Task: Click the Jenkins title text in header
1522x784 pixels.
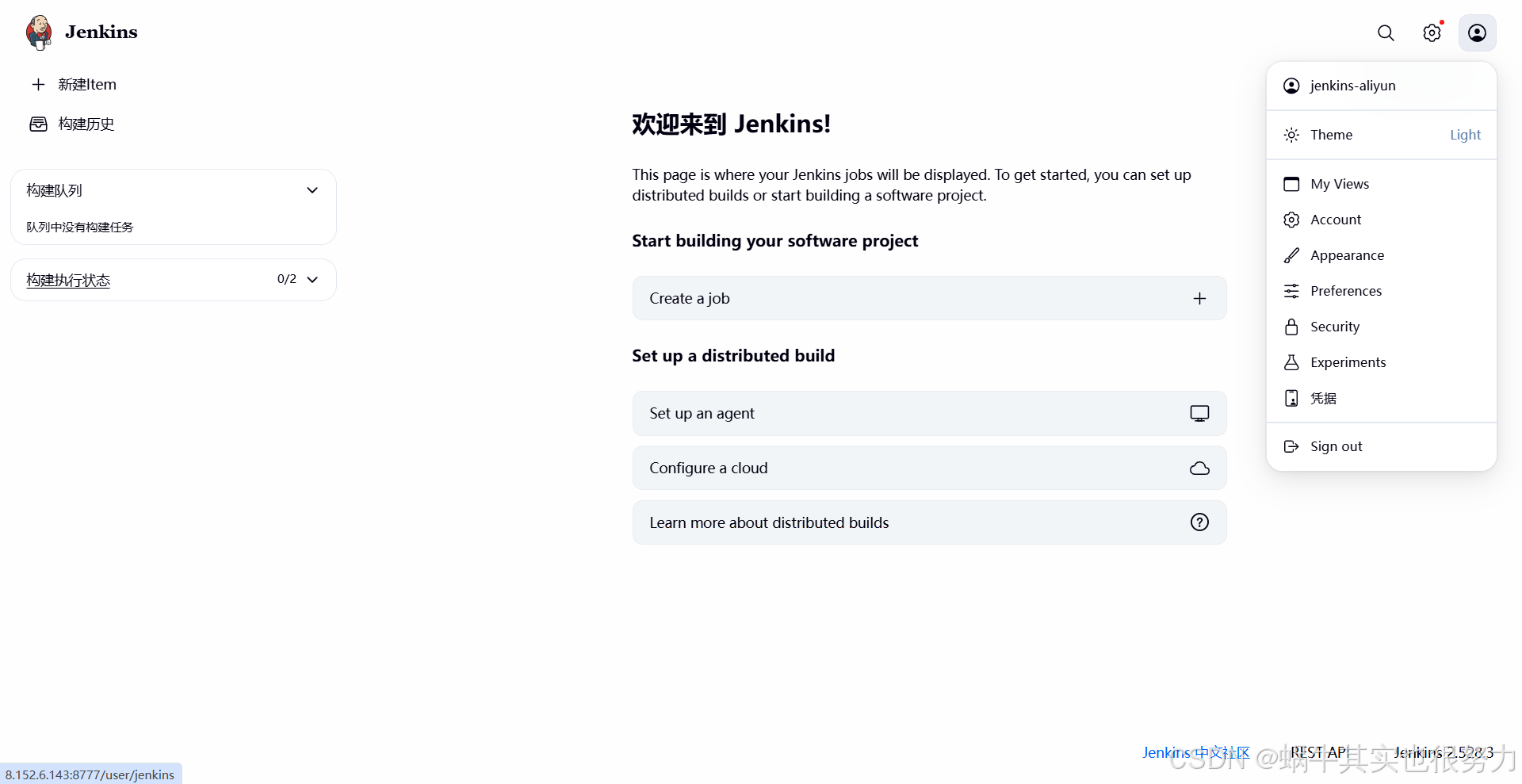Action: (x=101, y=32)
